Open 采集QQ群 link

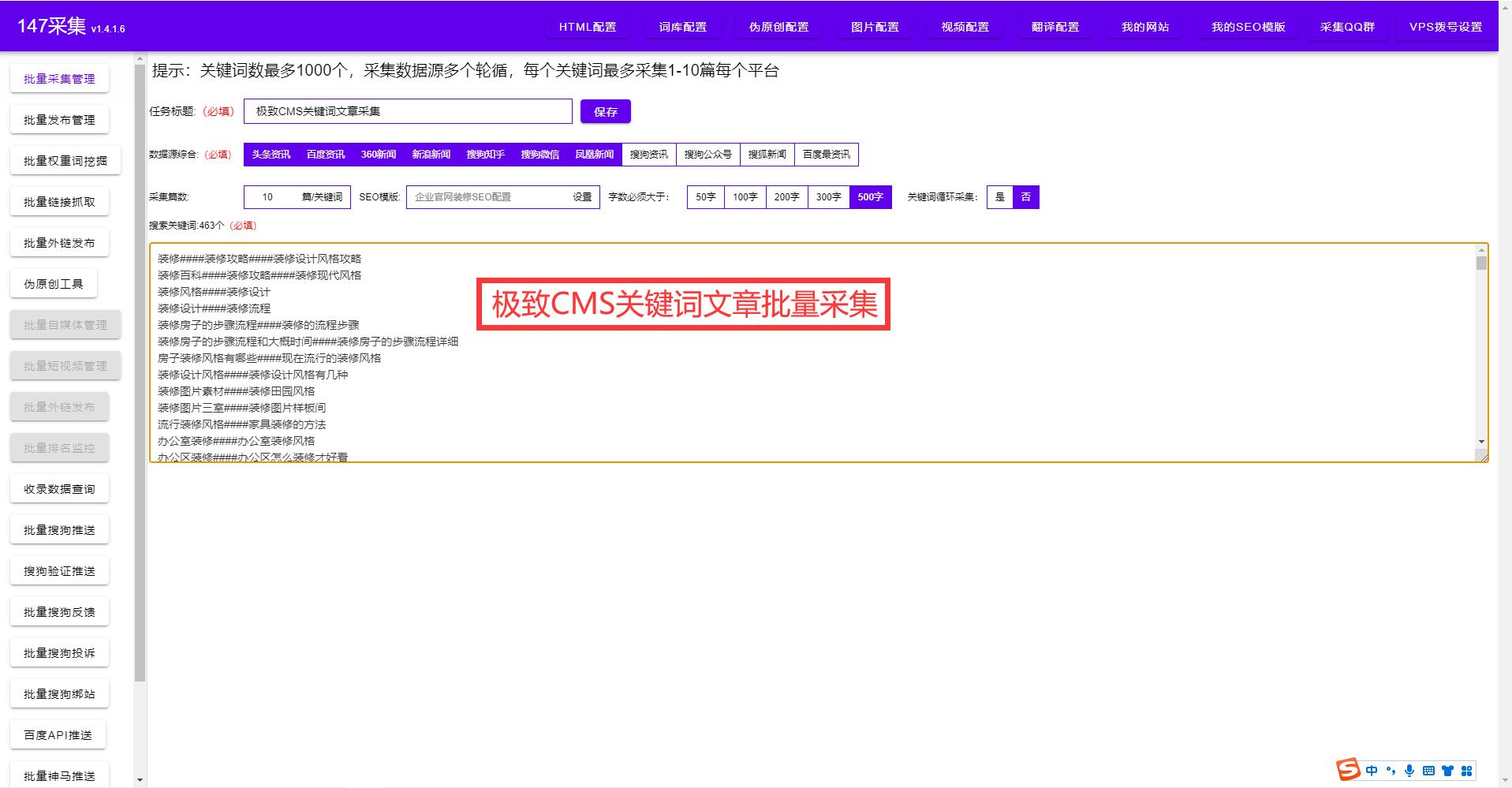pos(1347,27)
